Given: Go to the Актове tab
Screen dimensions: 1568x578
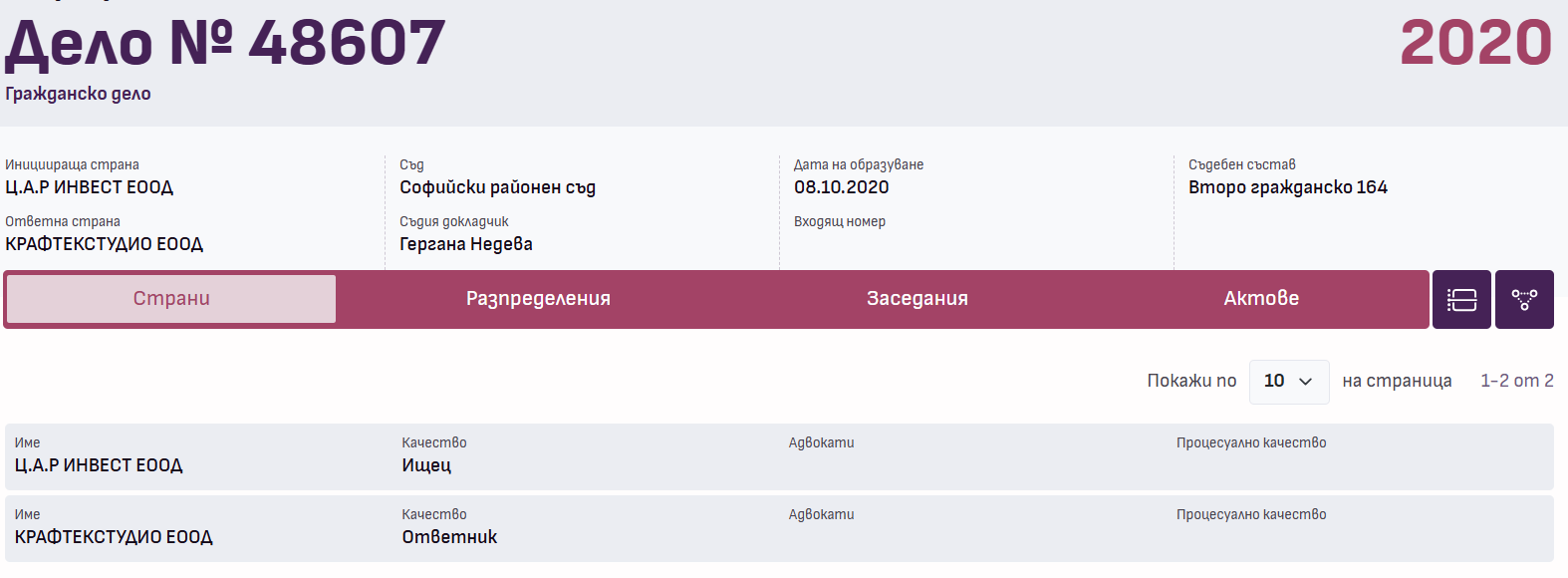Looking at the screenshot, I should 1261,299.
